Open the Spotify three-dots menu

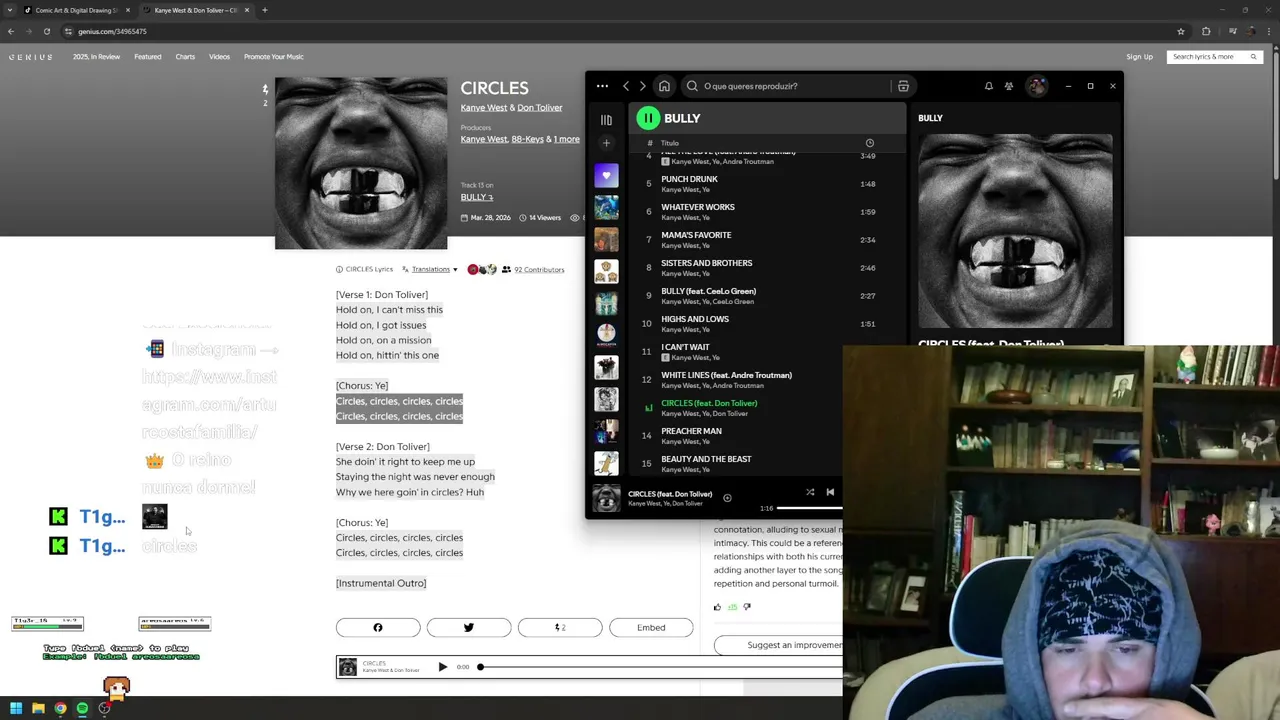tap(602, 86)
